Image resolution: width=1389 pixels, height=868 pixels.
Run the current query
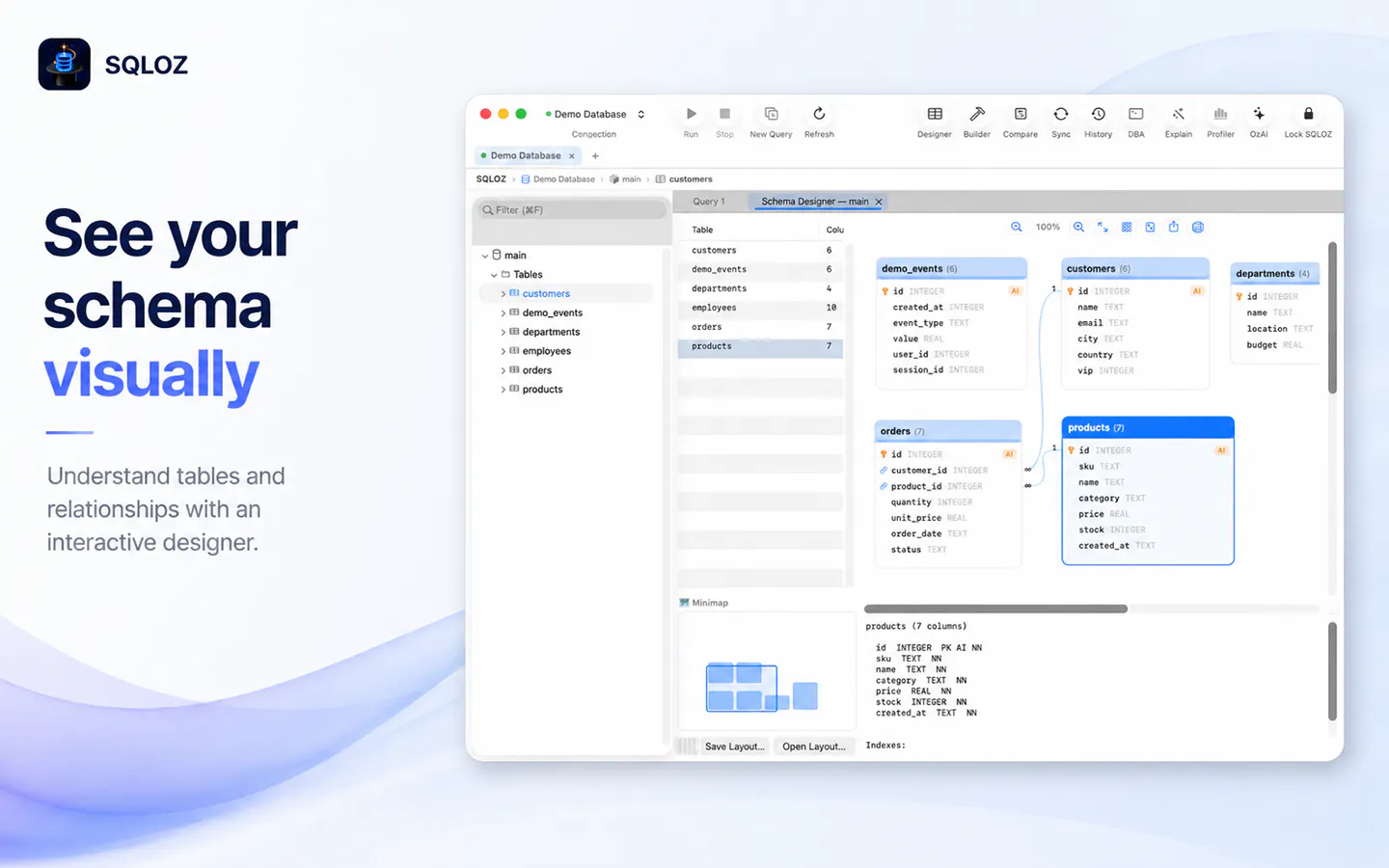(691, 114)
